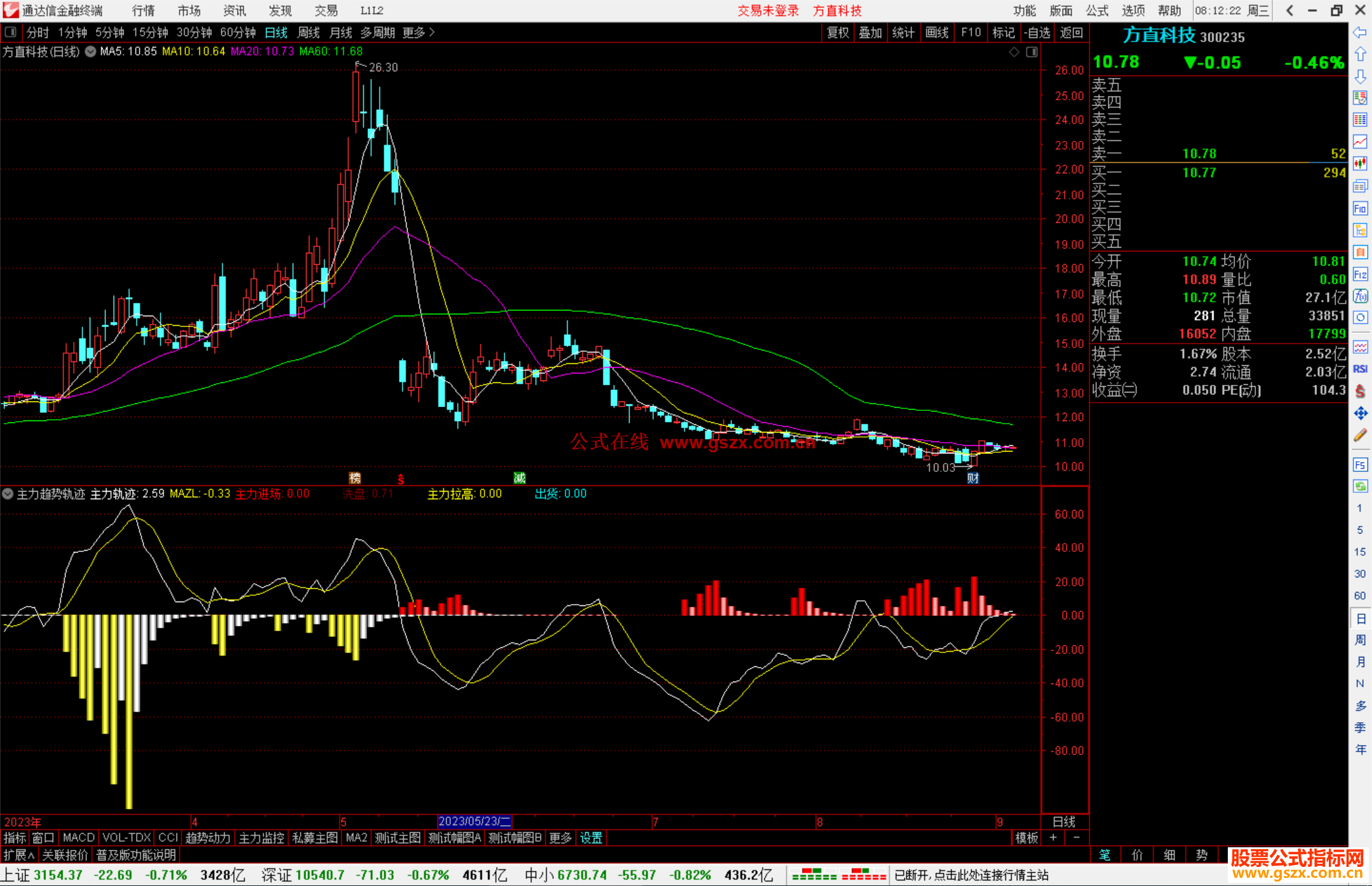The image size is (1372, 886).
Task: Click the f(x) formula icon
Action: click(x=1360, y=296)
